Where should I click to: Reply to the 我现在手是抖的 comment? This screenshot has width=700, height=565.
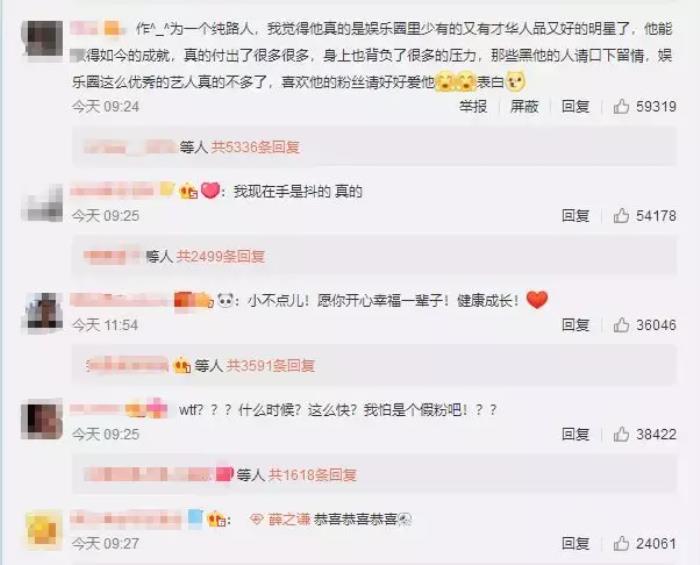pyautogui.click(x=575, y=216)
